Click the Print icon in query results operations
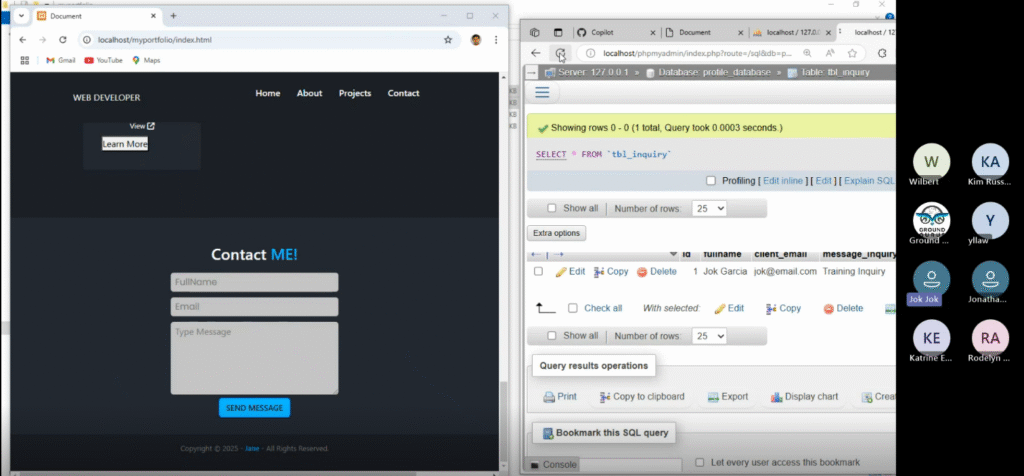Screen dimensions: 1024x476 click(x=549, y=397)
